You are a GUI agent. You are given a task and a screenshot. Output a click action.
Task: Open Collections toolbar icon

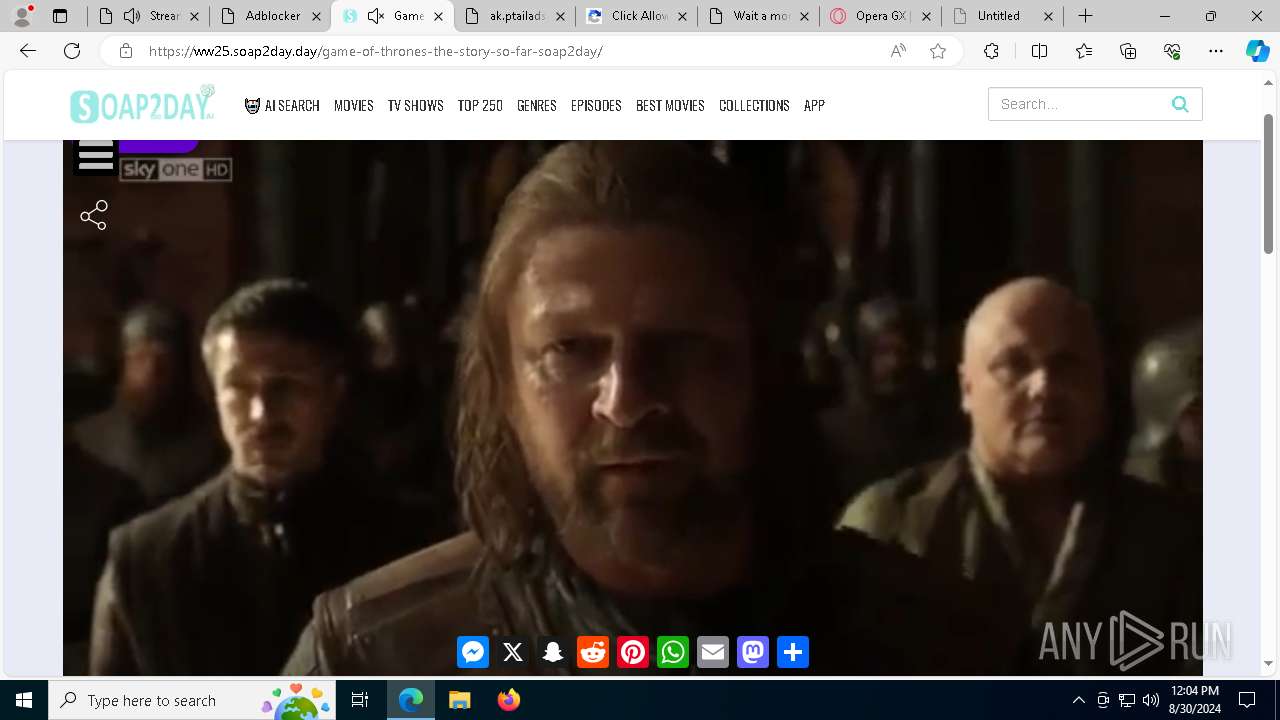point(1128,51)
